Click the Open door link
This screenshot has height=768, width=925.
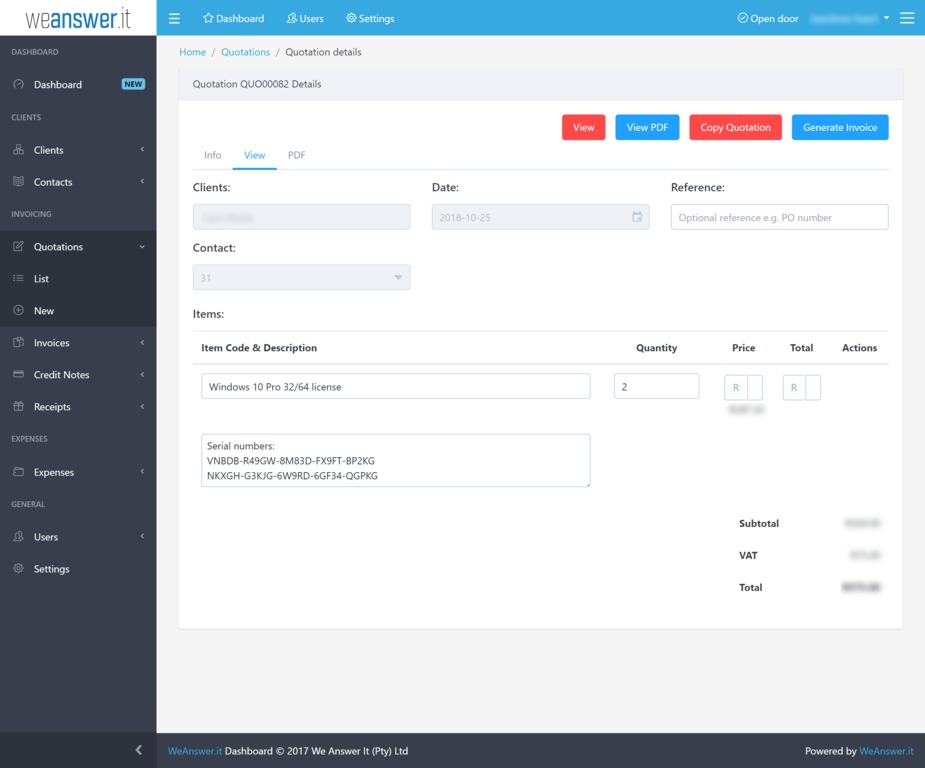[767, 18]
